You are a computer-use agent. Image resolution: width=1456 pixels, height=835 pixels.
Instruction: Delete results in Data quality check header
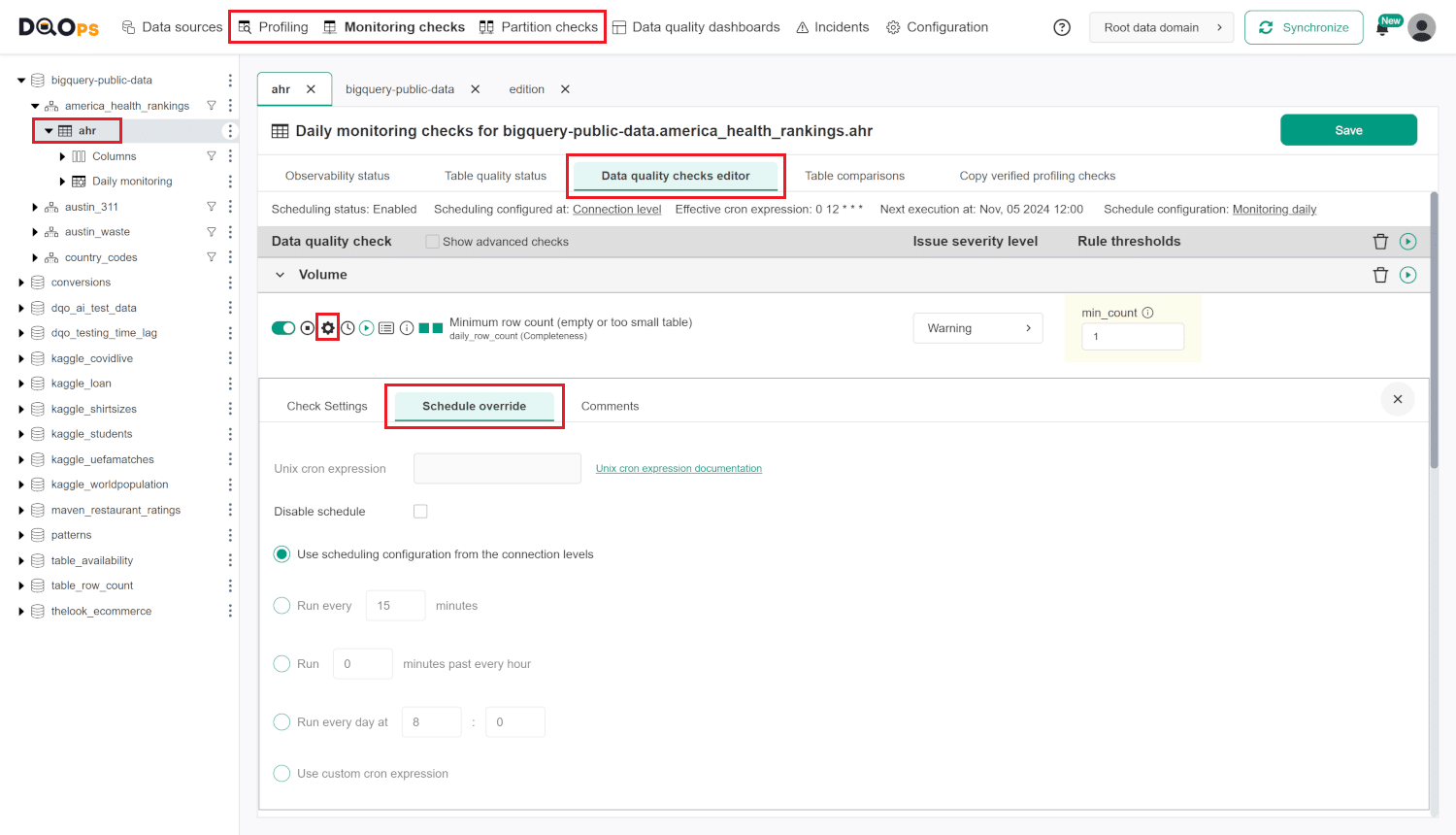pyautogui.click(x=1380, y=242)
